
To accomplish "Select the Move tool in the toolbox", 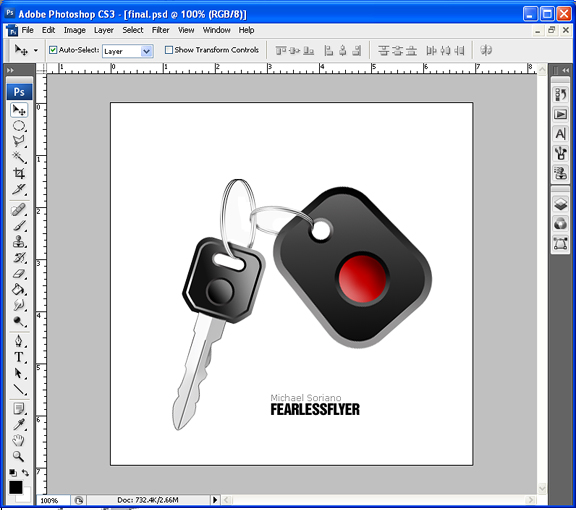I will click(19, 110).
